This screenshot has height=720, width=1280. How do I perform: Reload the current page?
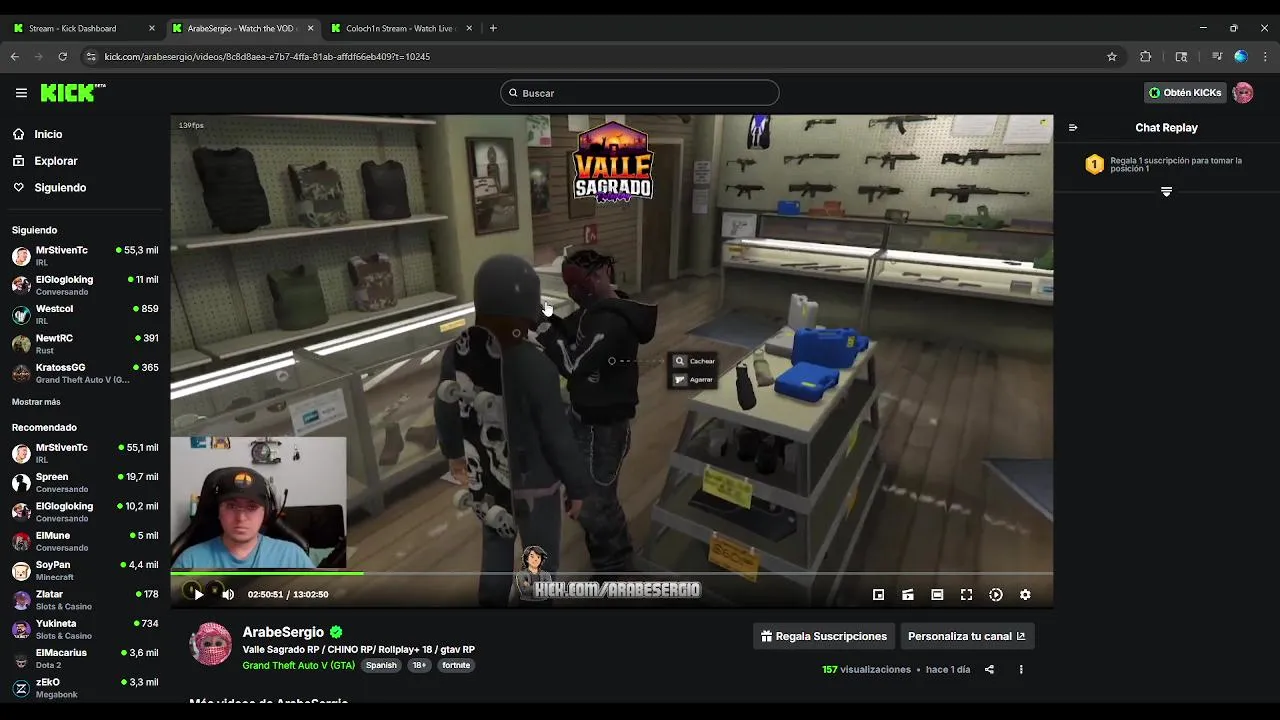tap(63, 57)
